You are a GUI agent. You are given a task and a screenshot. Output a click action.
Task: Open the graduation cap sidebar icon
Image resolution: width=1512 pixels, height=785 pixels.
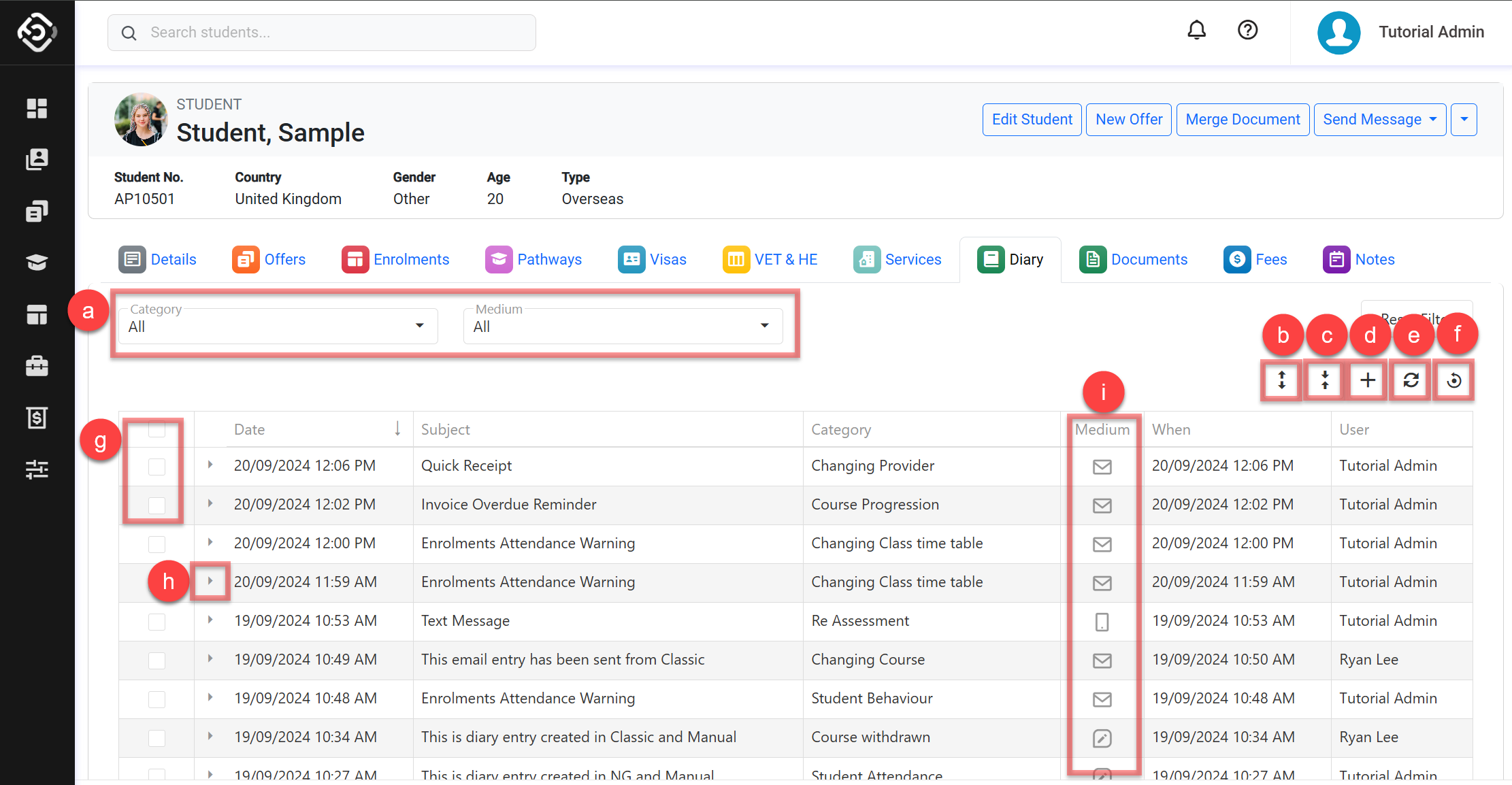coord(37,262)
